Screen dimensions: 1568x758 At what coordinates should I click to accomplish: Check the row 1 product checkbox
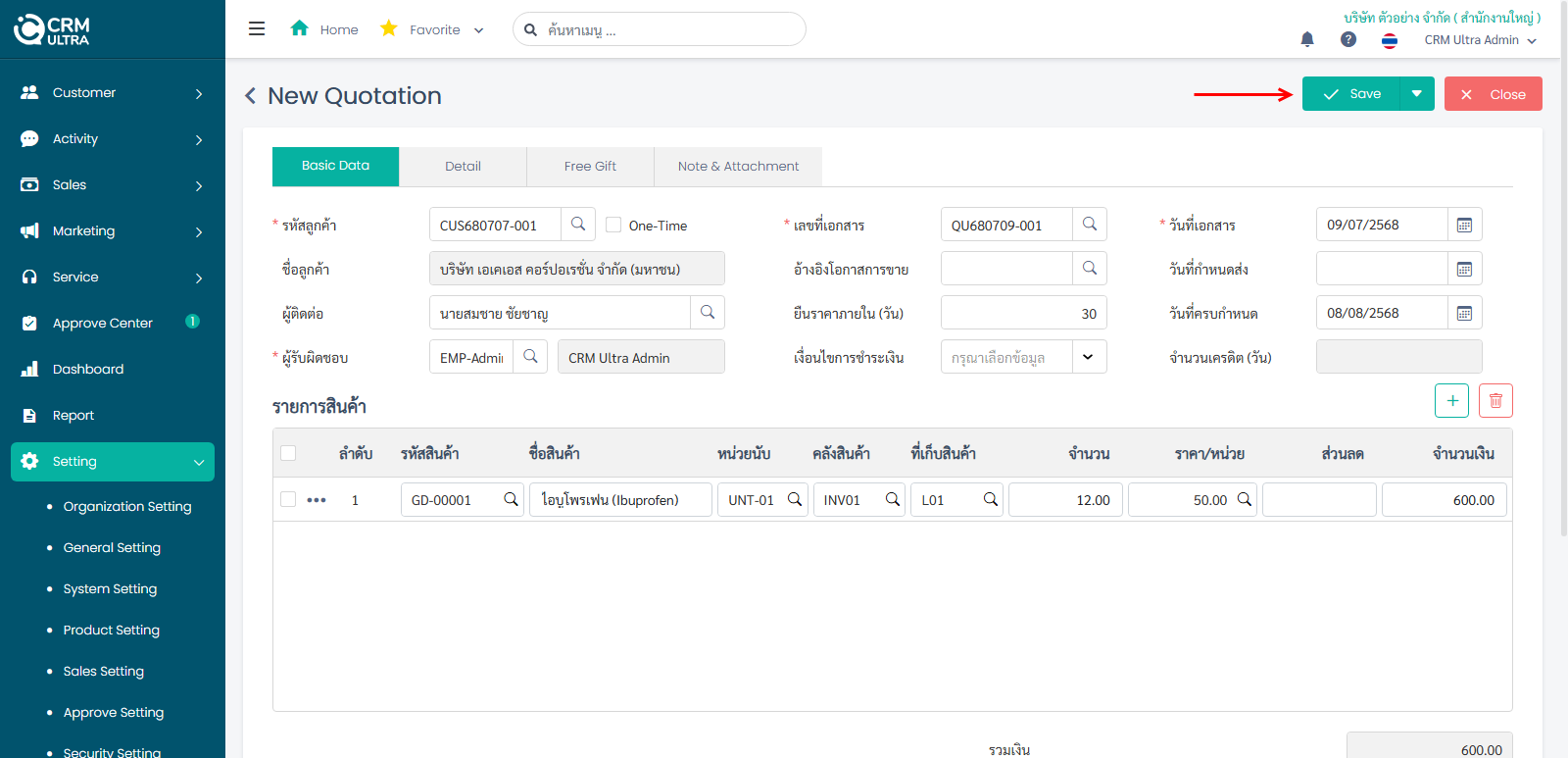click(288, 499)
